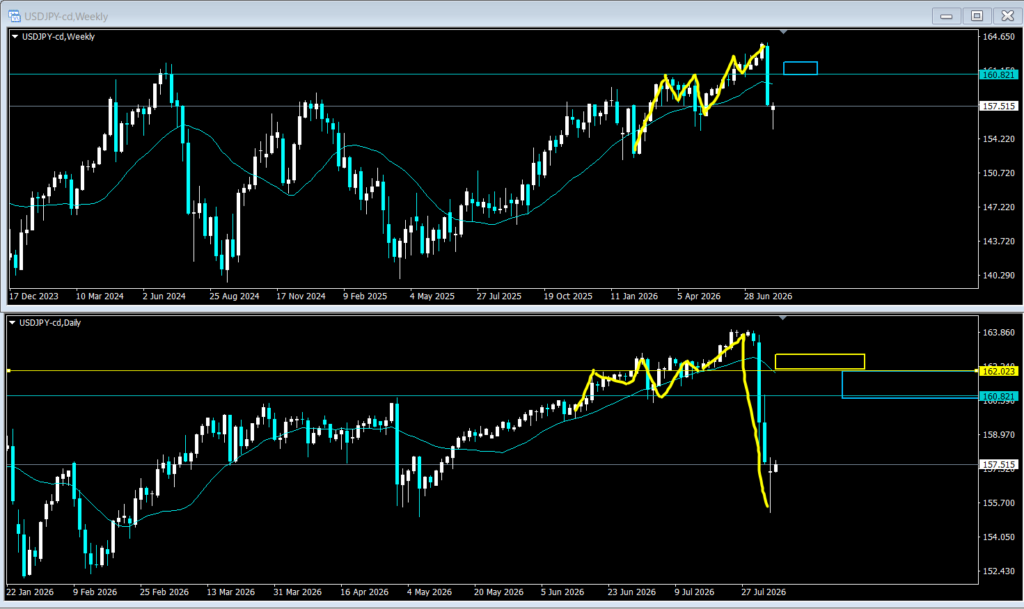
Task: Click the 154.220 level on the weekly price scale
Action: pos(999,139)
